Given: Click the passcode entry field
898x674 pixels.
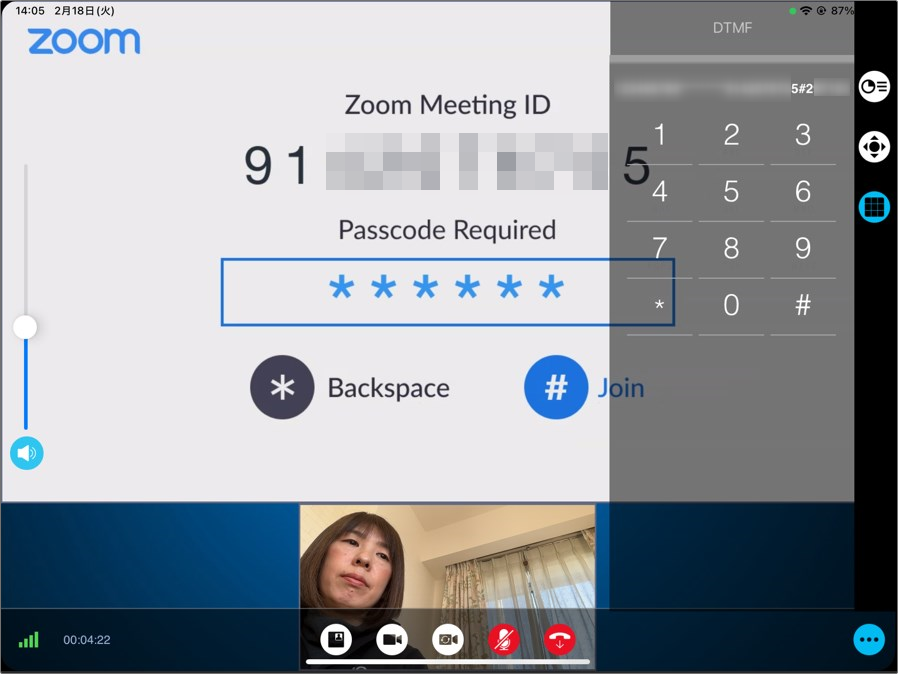Looking at the screenshot, I should (x=448, y=292).
